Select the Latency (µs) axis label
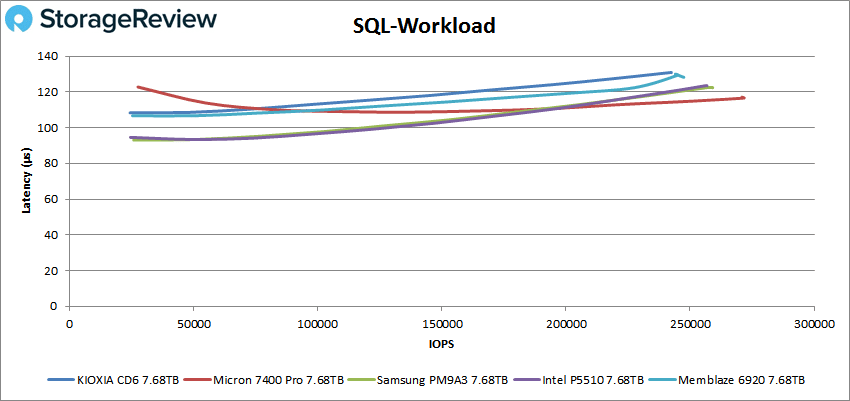Viewport: 850px width, 401px height. tap(25, 180)
